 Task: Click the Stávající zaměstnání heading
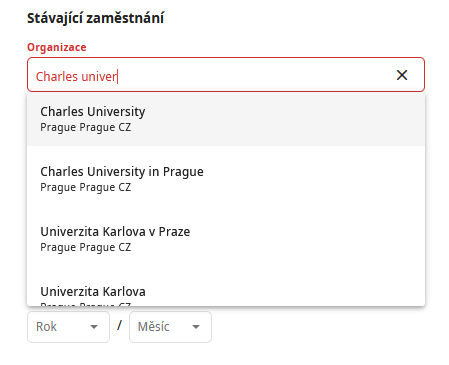click(95, 18)
